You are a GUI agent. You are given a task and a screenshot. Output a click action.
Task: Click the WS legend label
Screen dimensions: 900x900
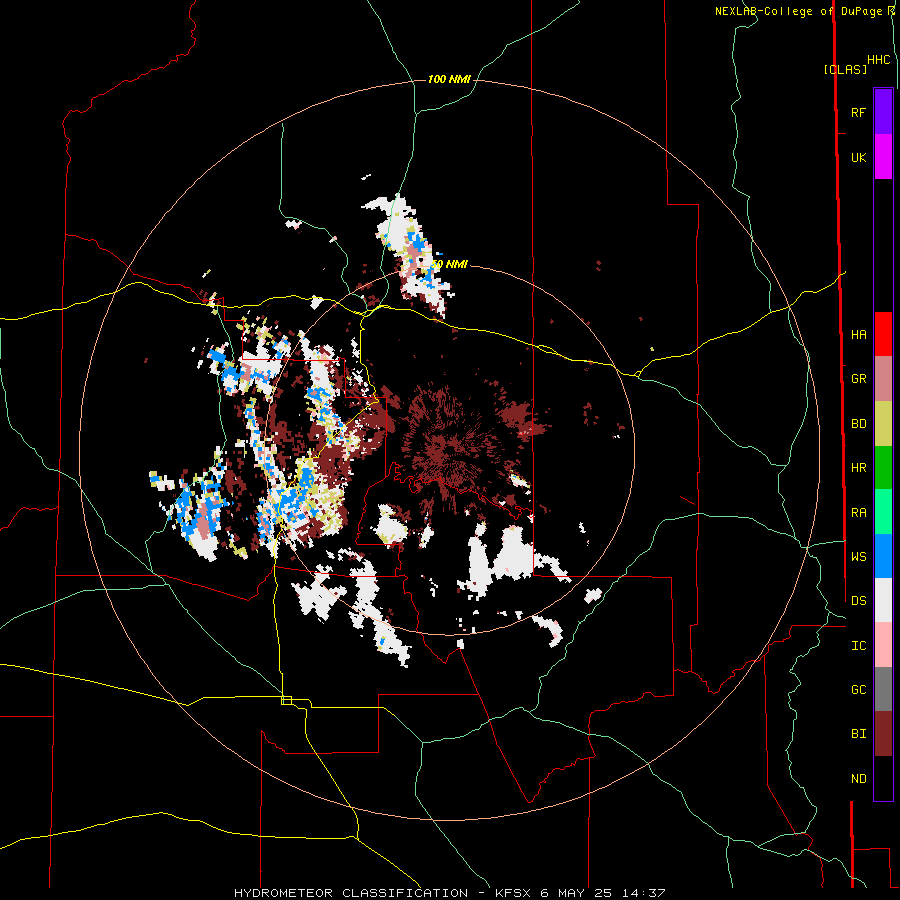coord(858,556)
